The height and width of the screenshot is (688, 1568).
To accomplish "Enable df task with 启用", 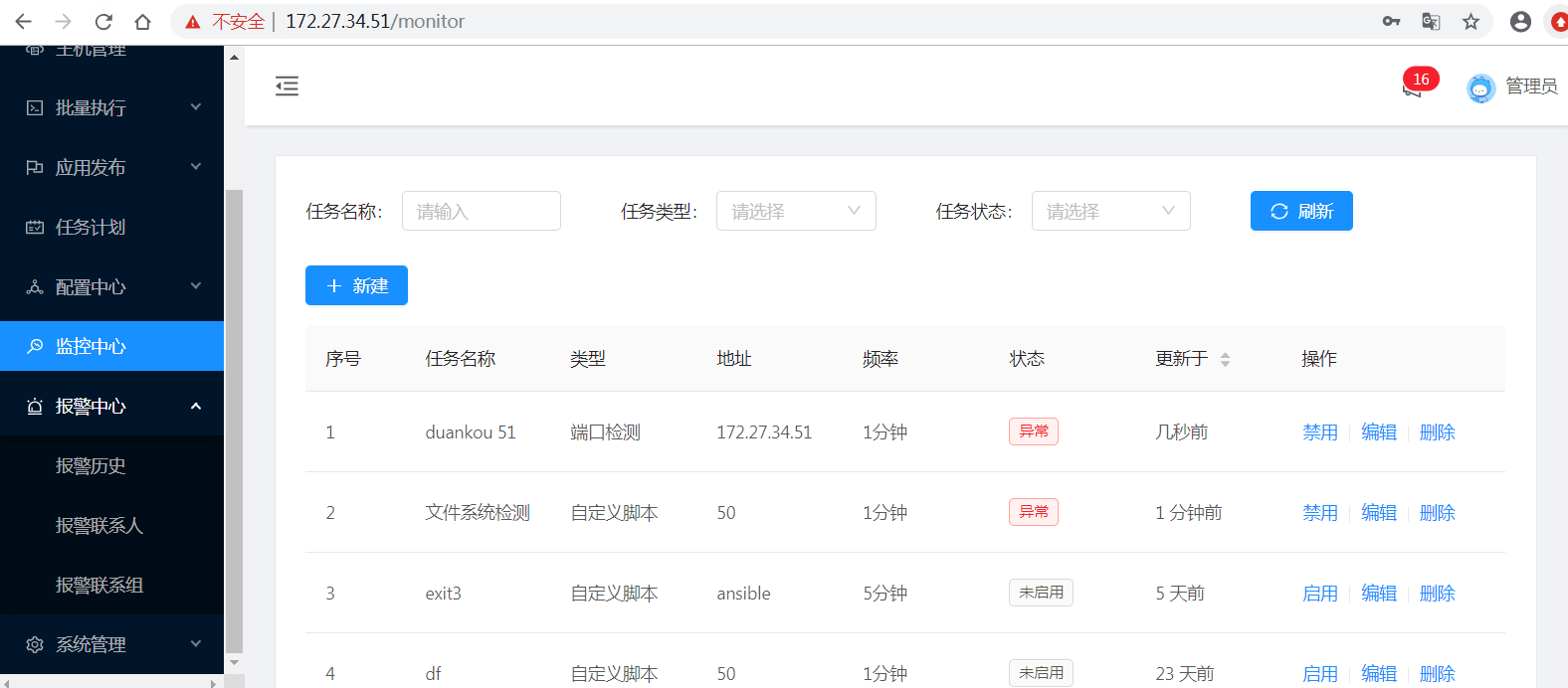I will pyautogui.click(x=1320, y=674).
